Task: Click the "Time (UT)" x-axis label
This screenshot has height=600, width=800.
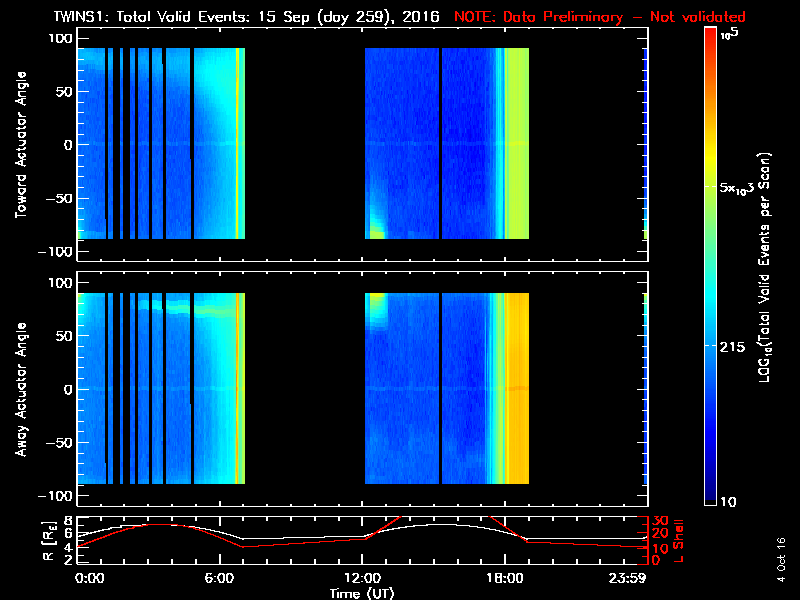Action: [x=362, y=593]
